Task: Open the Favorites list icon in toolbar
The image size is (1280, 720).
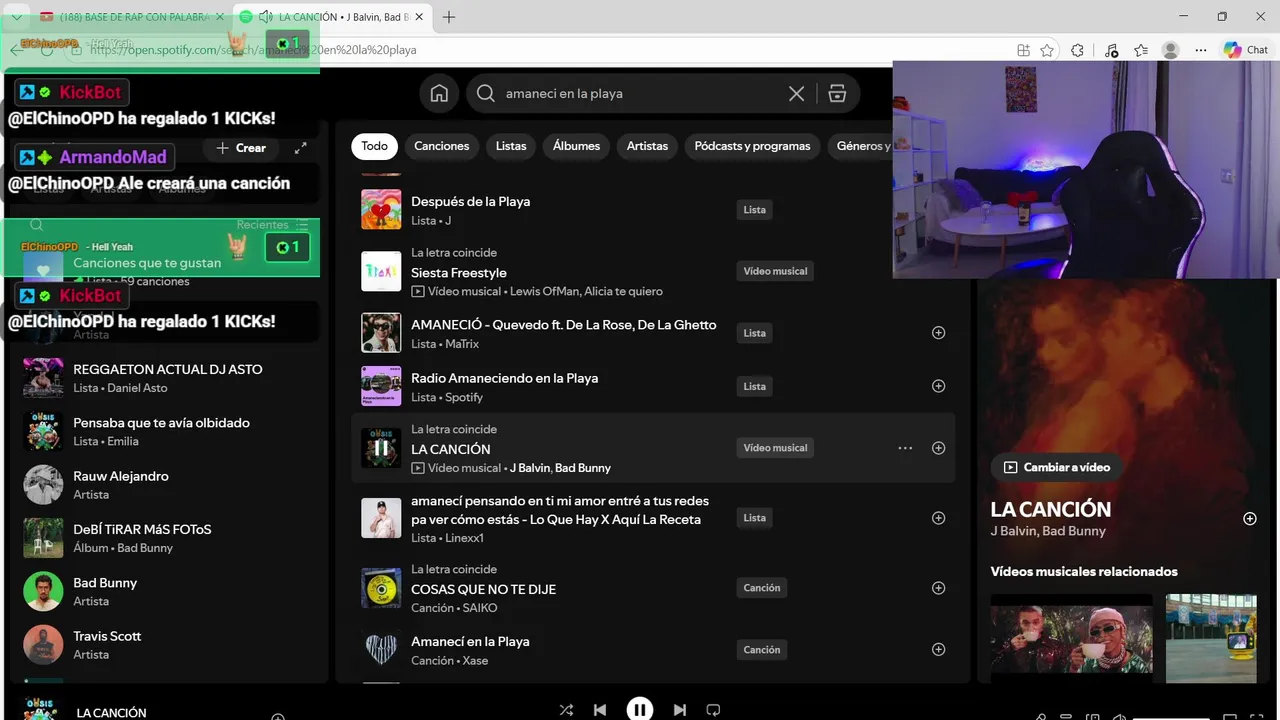Action: point(1141,50)
